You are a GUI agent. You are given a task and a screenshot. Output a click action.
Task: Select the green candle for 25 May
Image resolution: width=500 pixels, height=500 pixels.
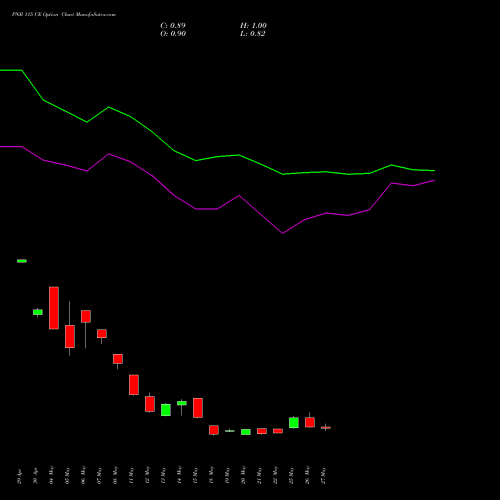294,423
